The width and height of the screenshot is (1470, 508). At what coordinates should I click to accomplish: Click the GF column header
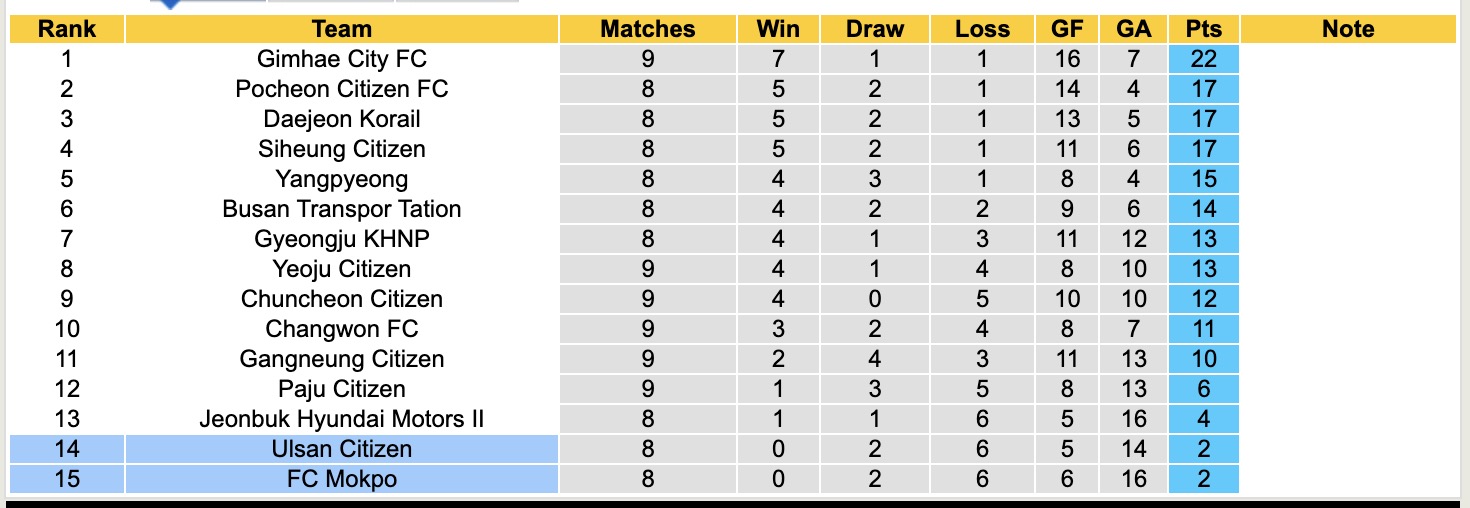click(1067, 29)
